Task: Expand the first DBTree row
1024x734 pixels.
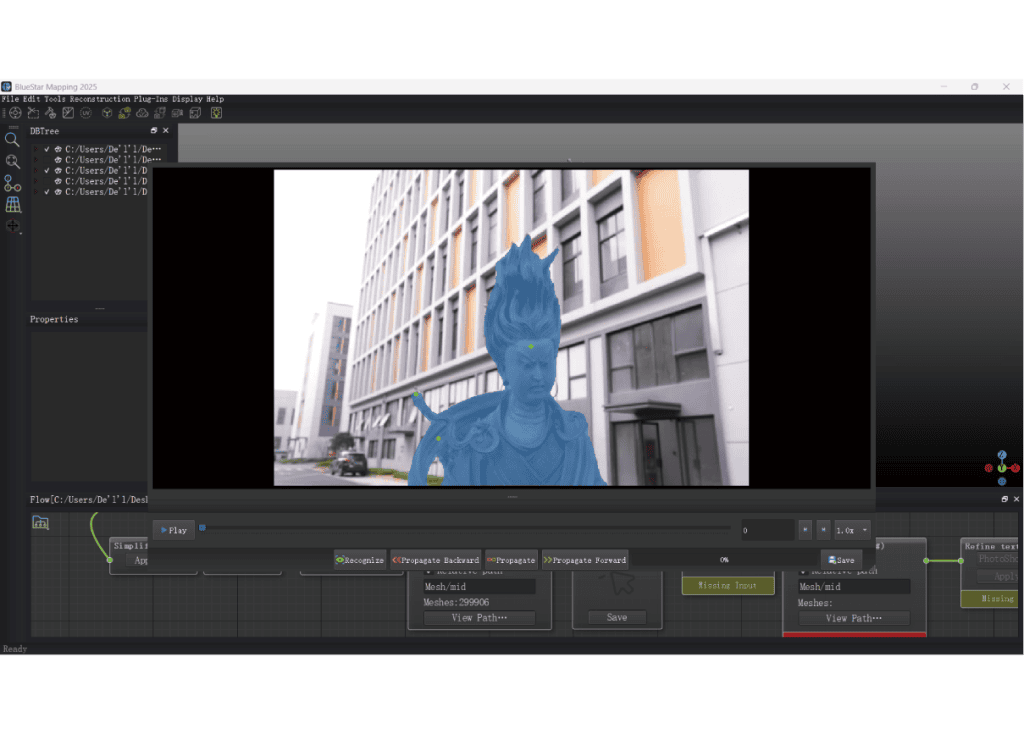Action: (x=35, y=149)
